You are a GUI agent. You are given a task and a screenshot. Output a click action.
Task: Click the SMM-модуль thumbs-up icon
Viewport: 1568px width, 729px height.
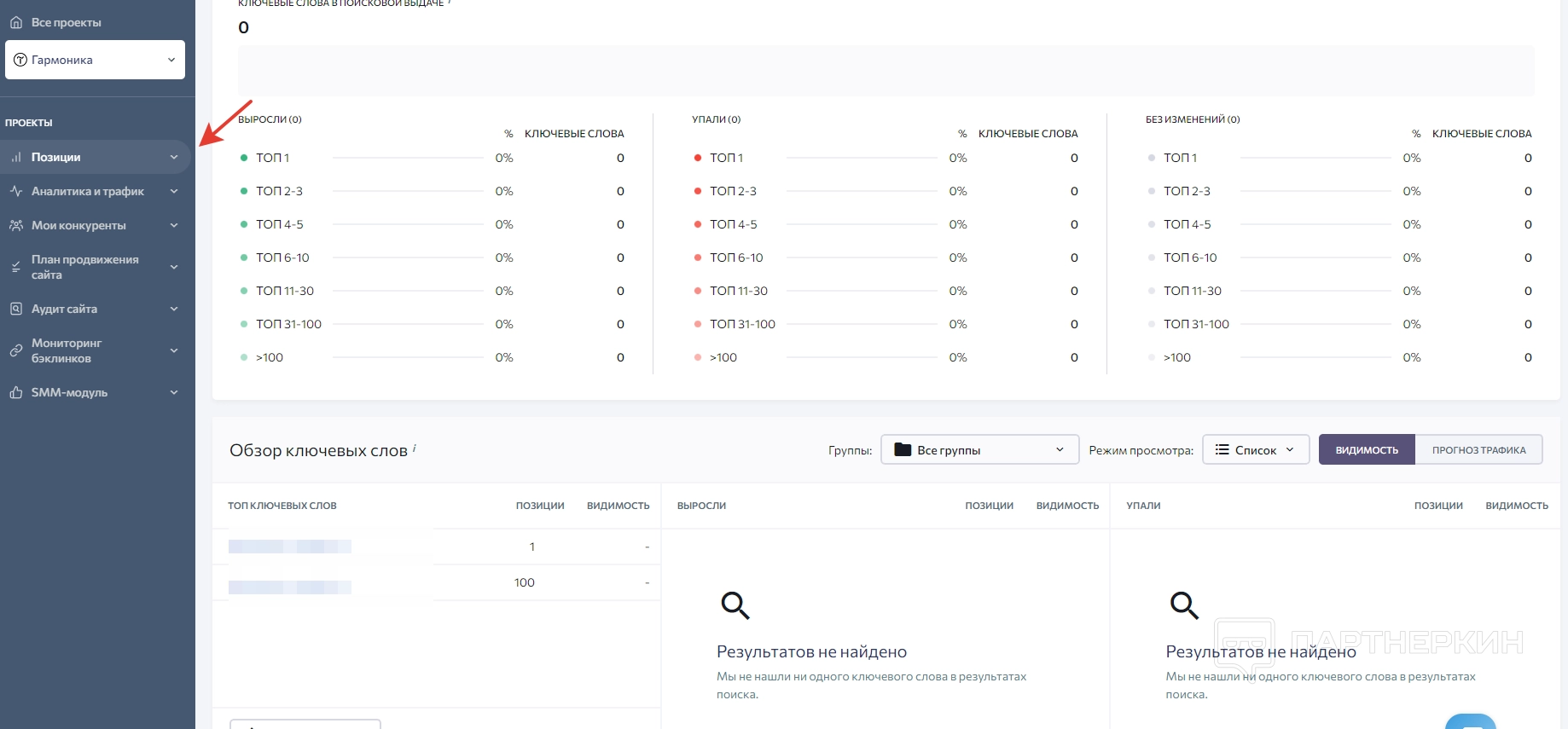click(16, 392)
